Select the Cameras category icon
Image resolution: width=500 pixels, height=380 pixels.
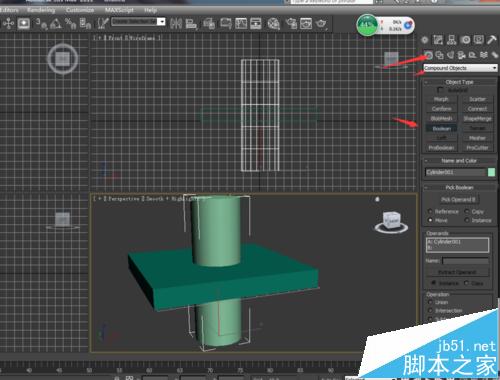click(x=462, y=55)
